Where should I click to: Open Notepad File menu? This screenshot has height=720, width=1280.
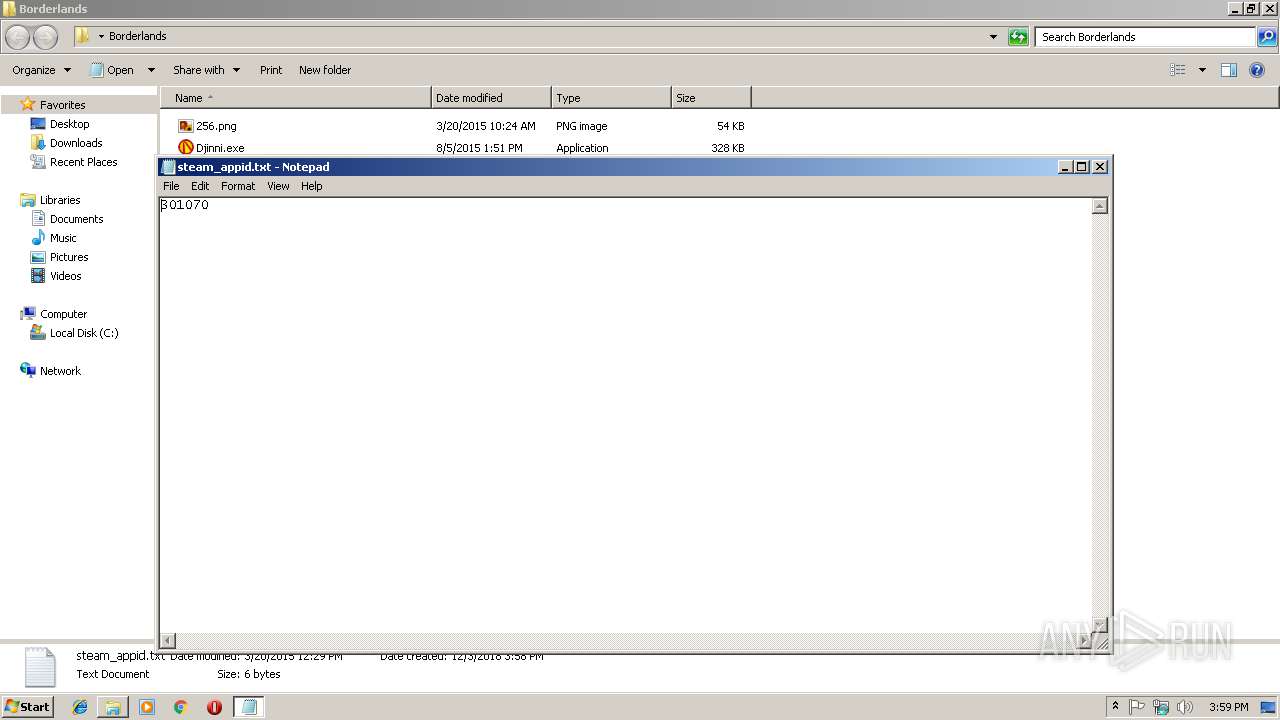pos(171,186)
